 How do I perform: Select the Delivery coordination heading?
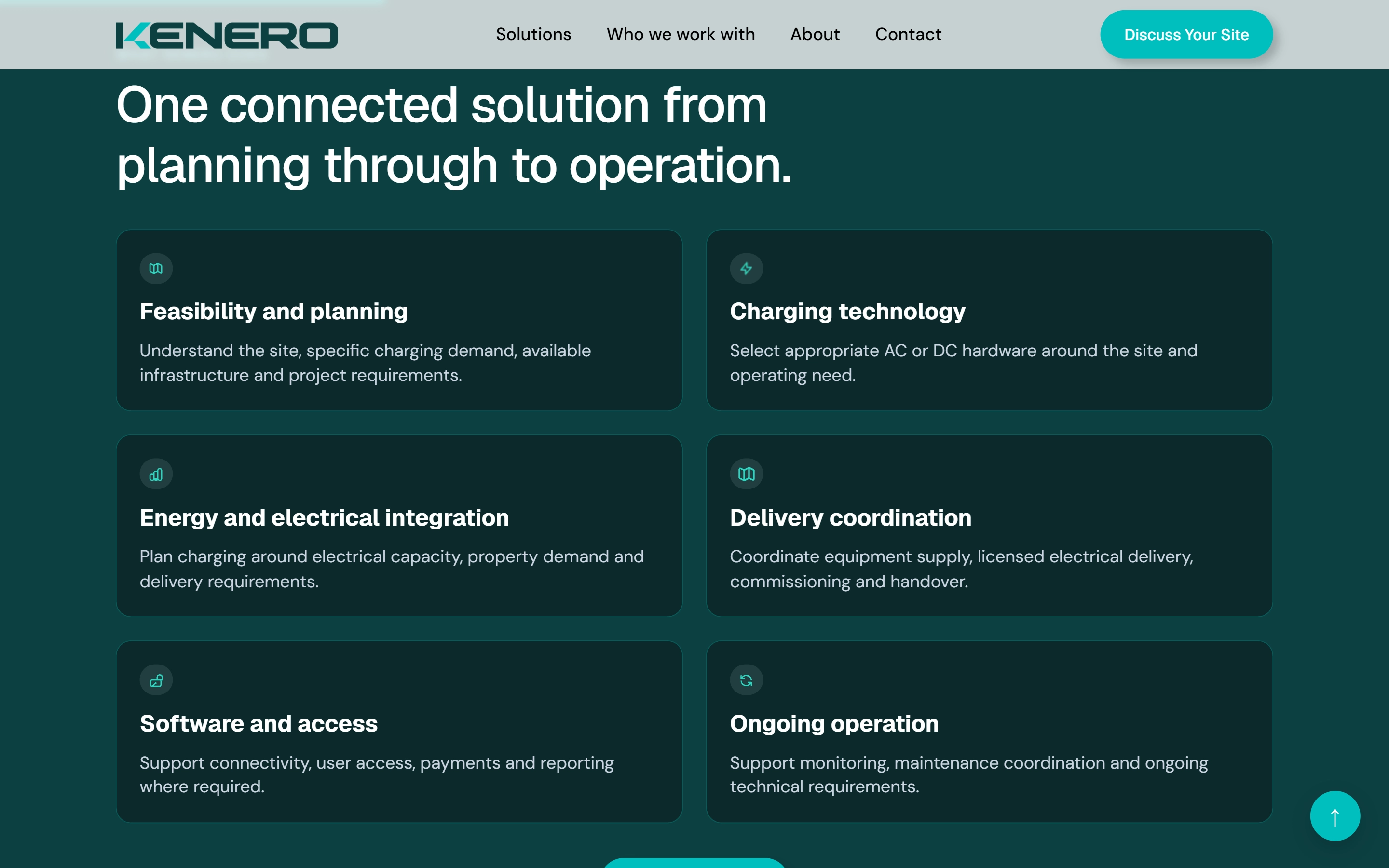point(851,518)
